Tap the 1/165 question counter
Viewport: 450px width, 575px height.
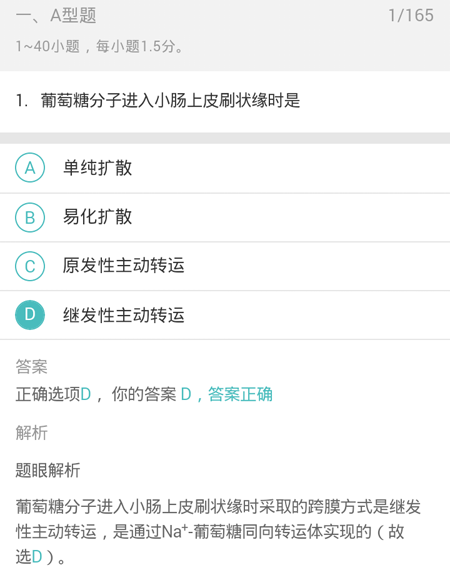411,15
